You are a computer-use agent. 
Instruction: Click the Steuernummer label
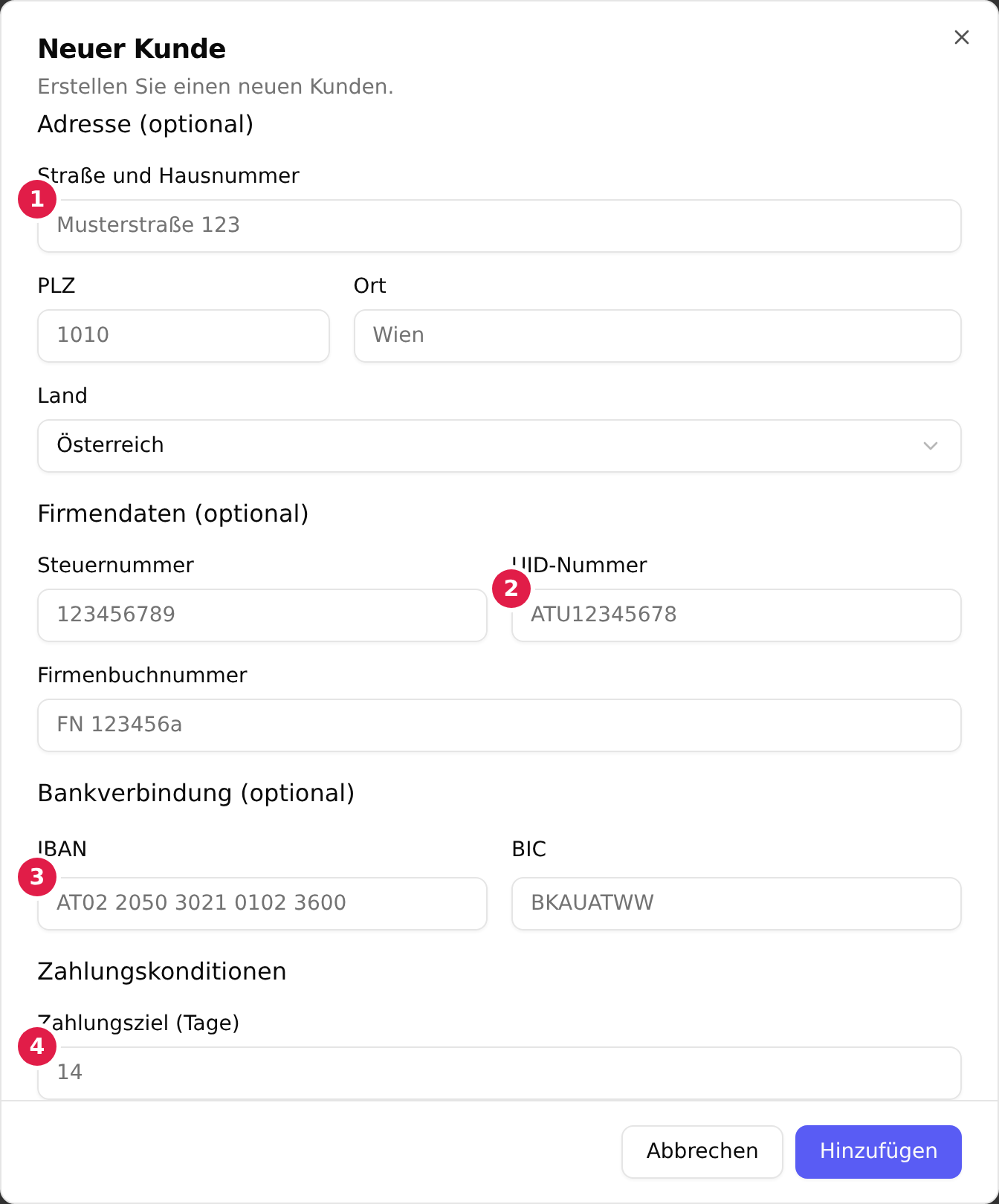(x=116, y=565)
